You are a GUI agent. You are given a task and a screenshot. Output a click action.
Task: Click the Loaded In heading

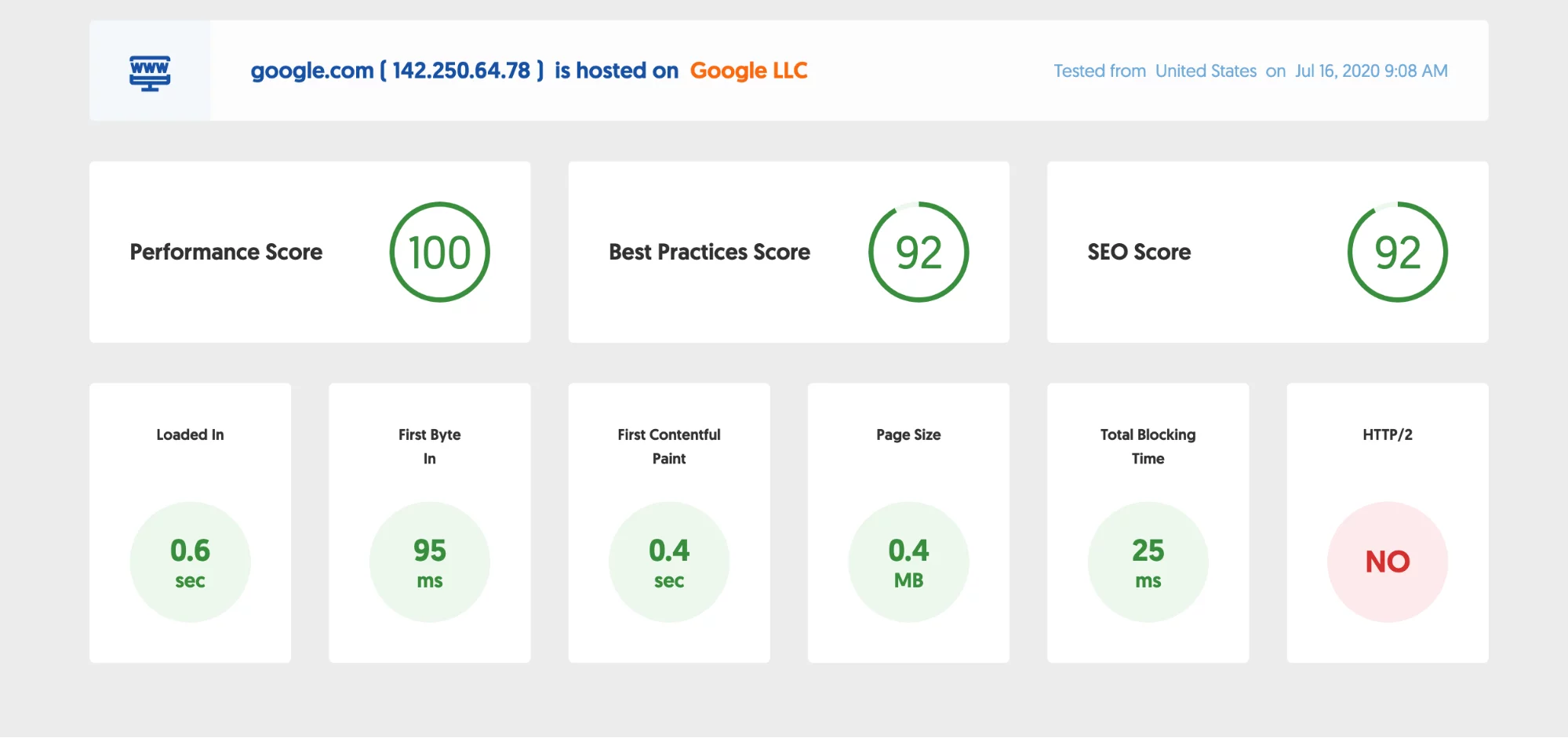pyautogui.click(x=190, y=434)
